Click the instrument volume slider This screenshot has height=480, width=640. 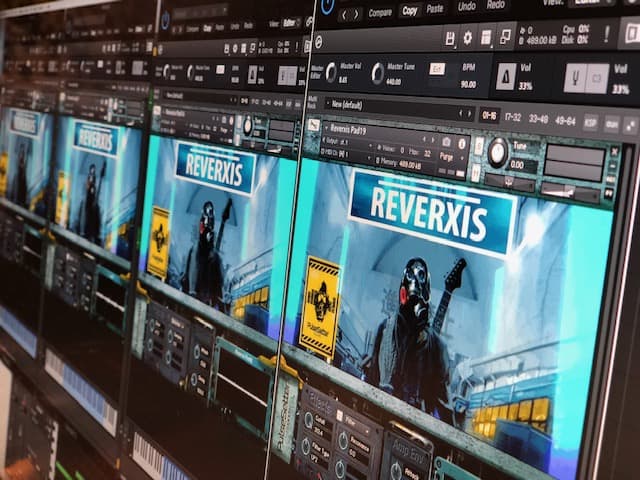569,190
